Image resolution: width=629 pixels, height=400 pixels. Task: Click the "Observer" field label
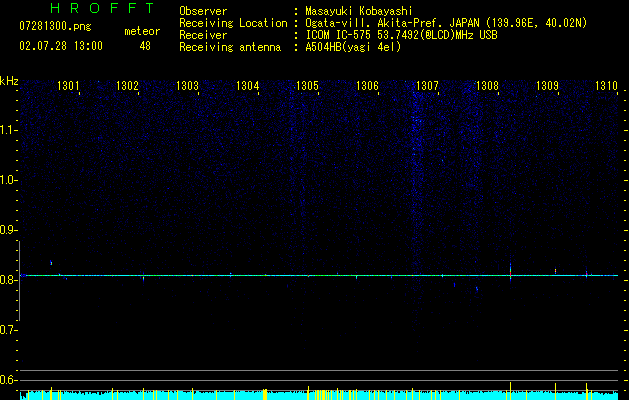tap(203, 11)
